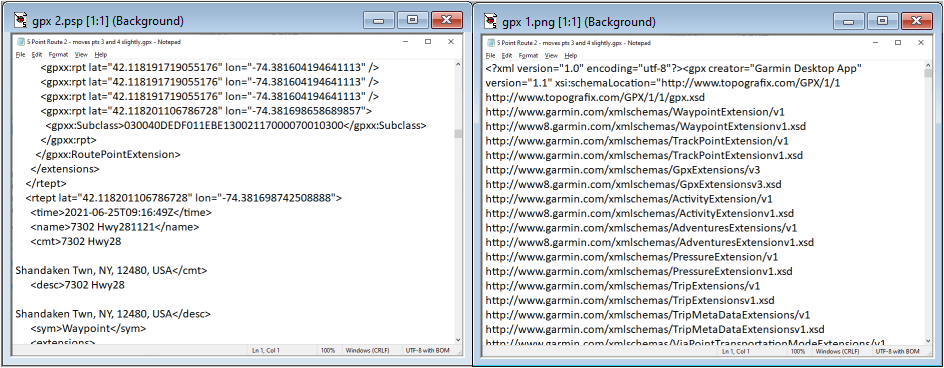Click the 100% zoom status in gpx 2.psp window

(x=328, y=351)
